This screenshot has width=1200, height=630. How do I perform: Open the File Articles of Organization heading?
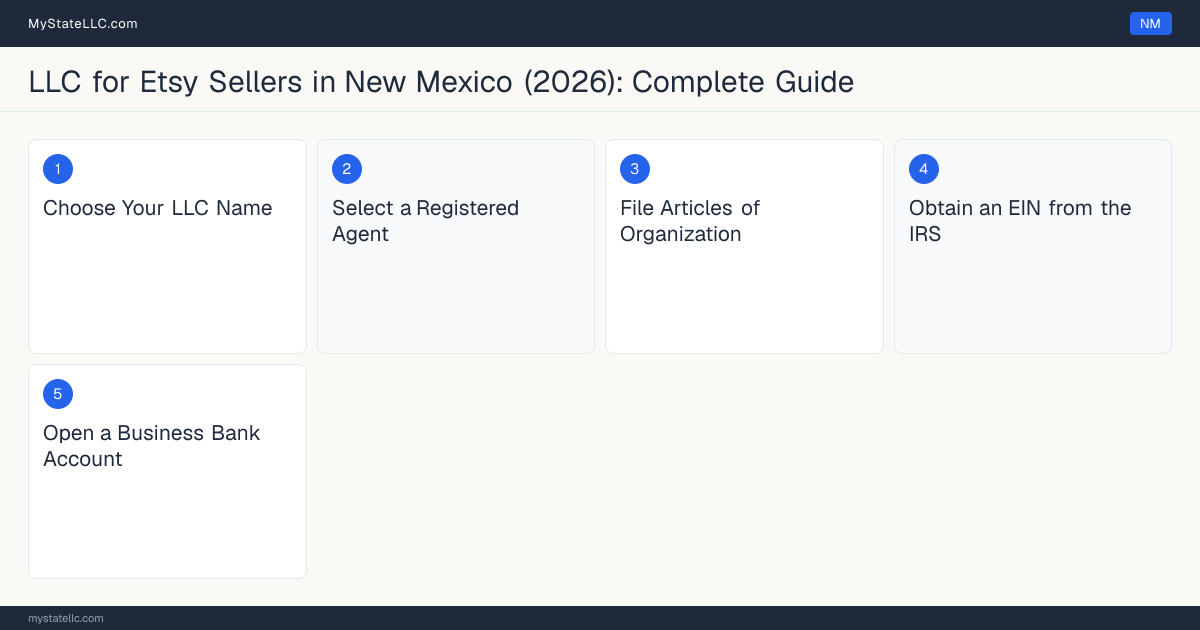(x=690, y=221)
